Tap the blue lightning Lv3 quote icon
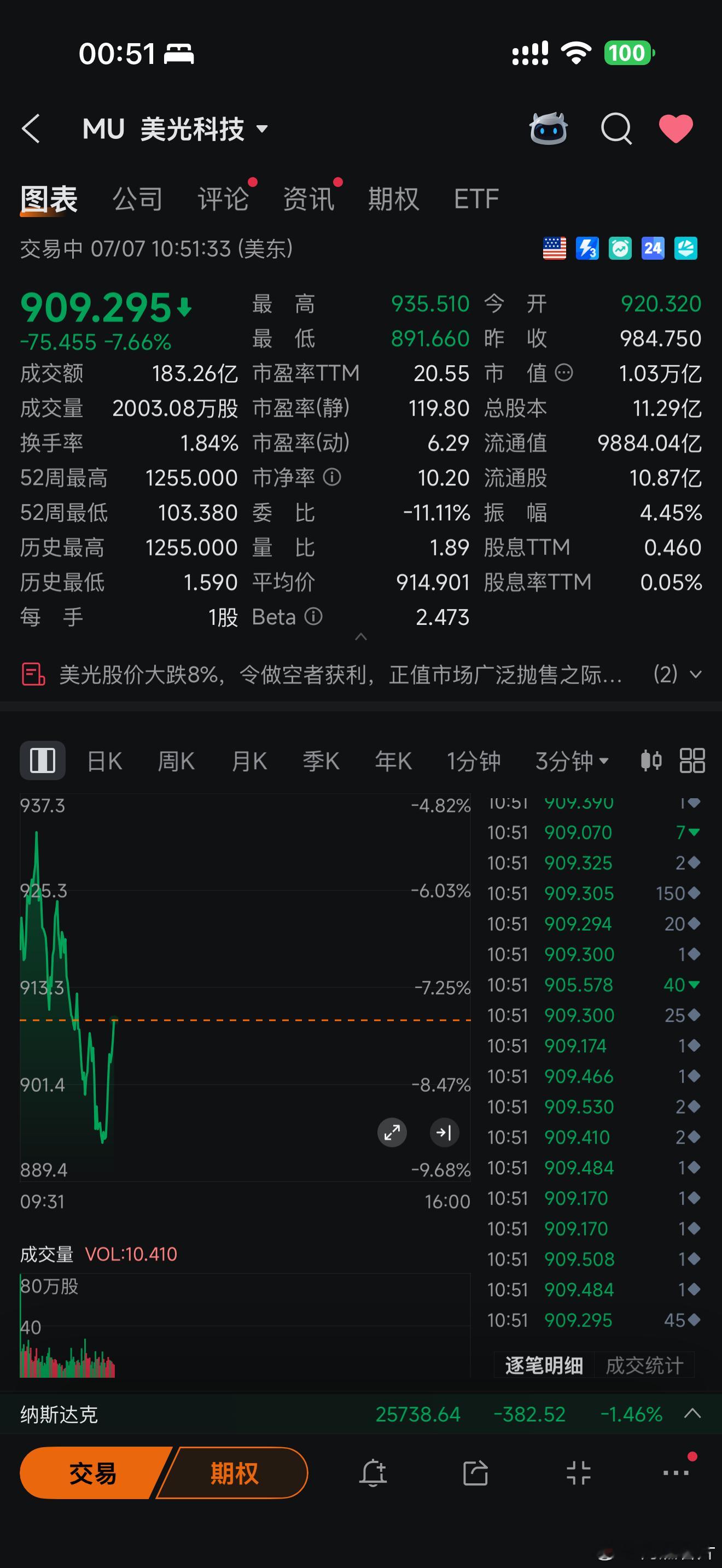Image resolution: width=722 pixels, height=1568 pixels. point(587,248)
